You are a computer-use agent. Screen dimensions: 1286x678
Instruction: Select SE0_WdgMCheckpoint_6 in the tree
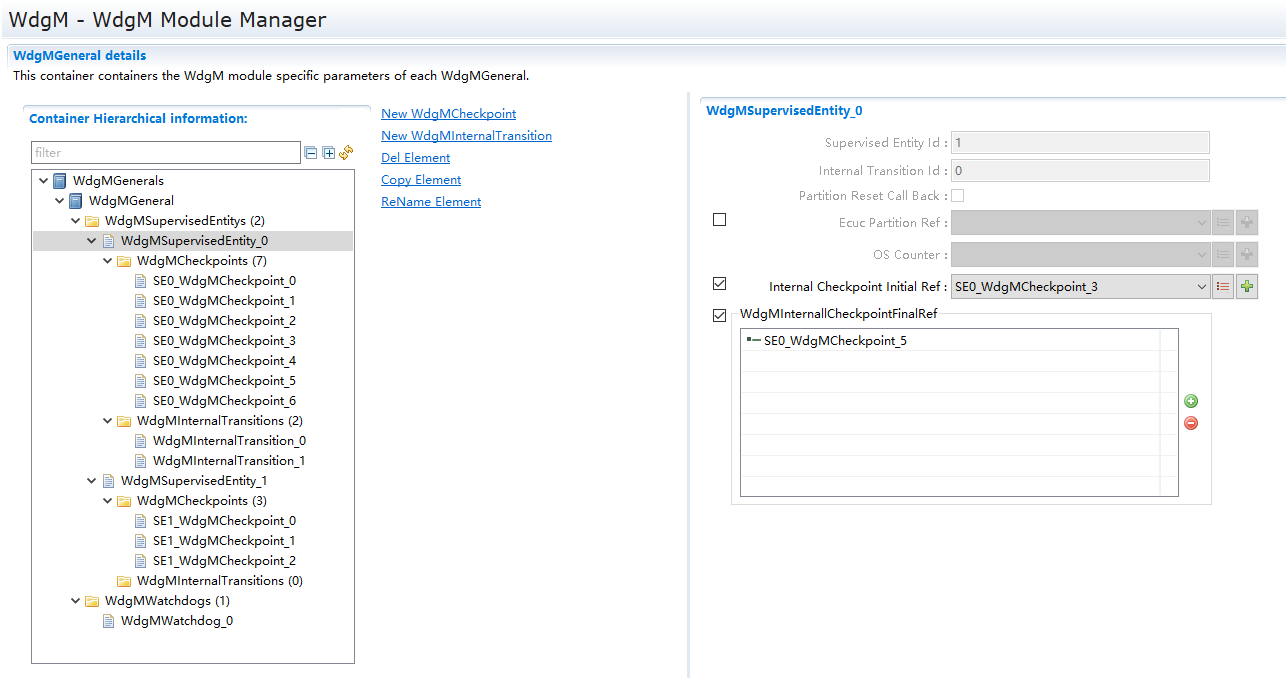(x=224, y=401)
